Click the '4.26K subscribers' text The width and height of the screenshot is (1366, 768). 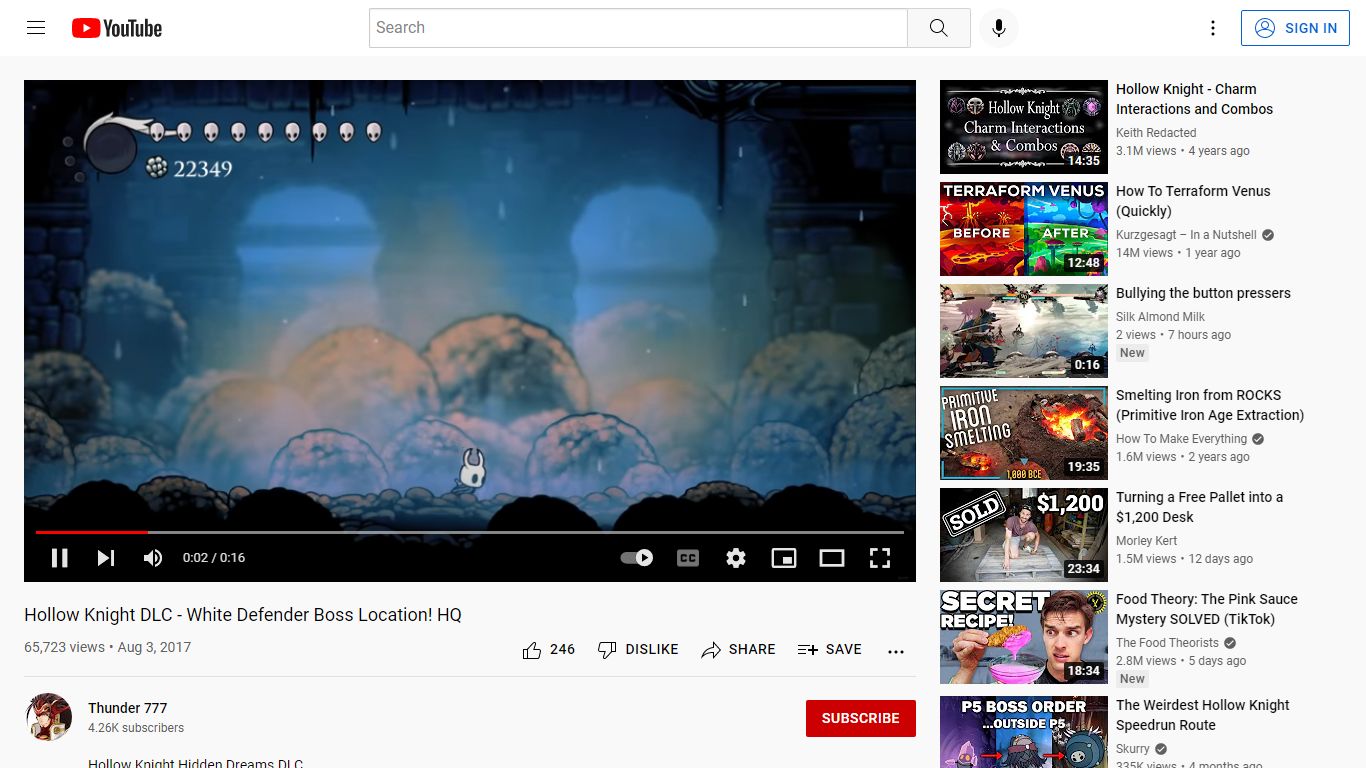coord(136,728)
